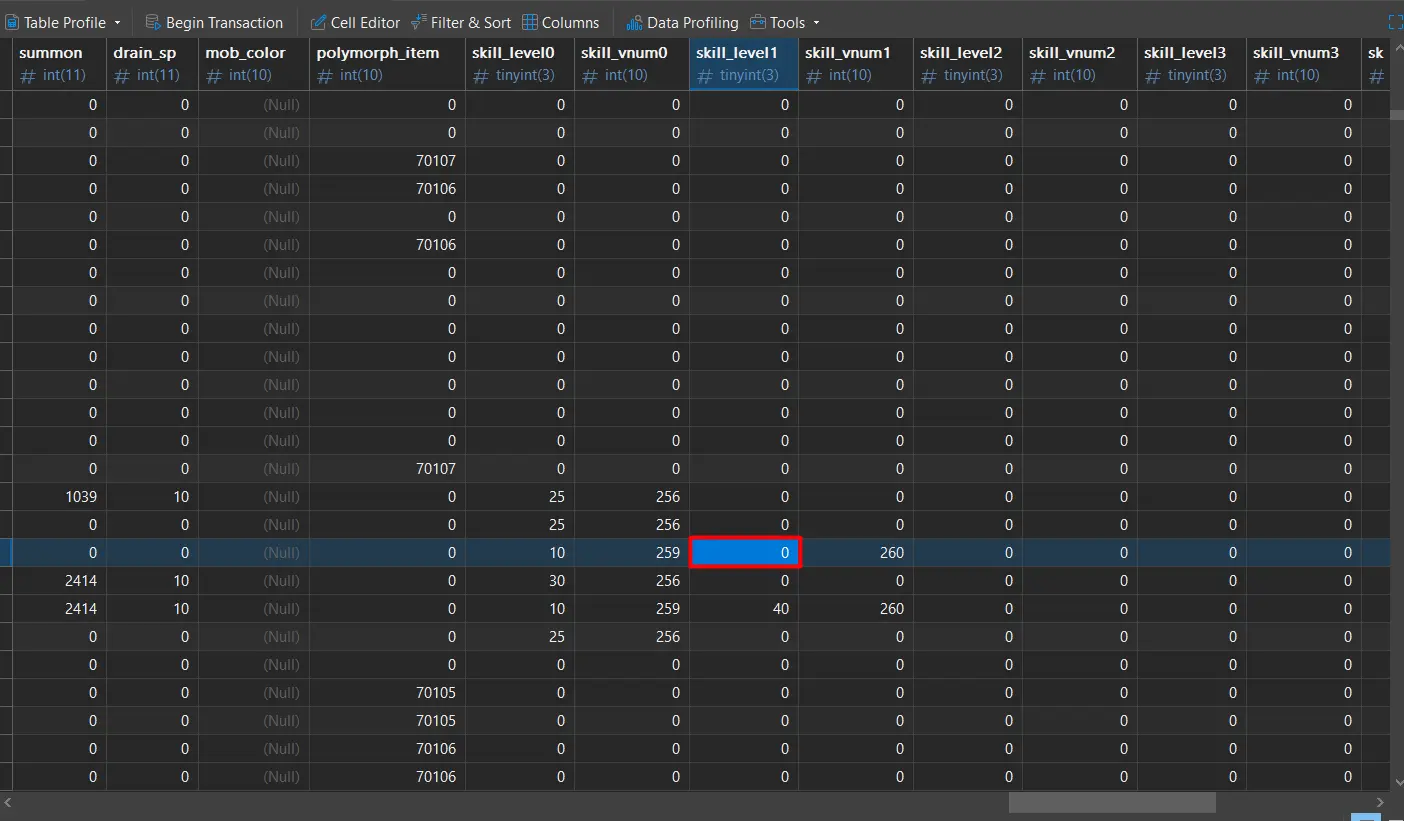Screen dimensions: 1404x821
Task: Open the Cell Editor panel
Action: click(355, 23)
